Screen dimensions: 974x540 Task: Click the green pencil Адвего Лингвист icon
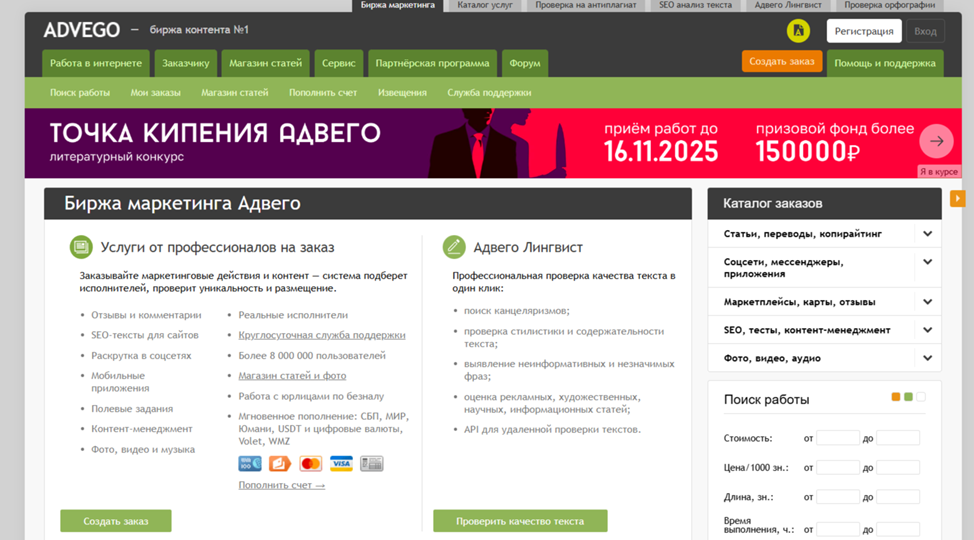coord(454,247)
